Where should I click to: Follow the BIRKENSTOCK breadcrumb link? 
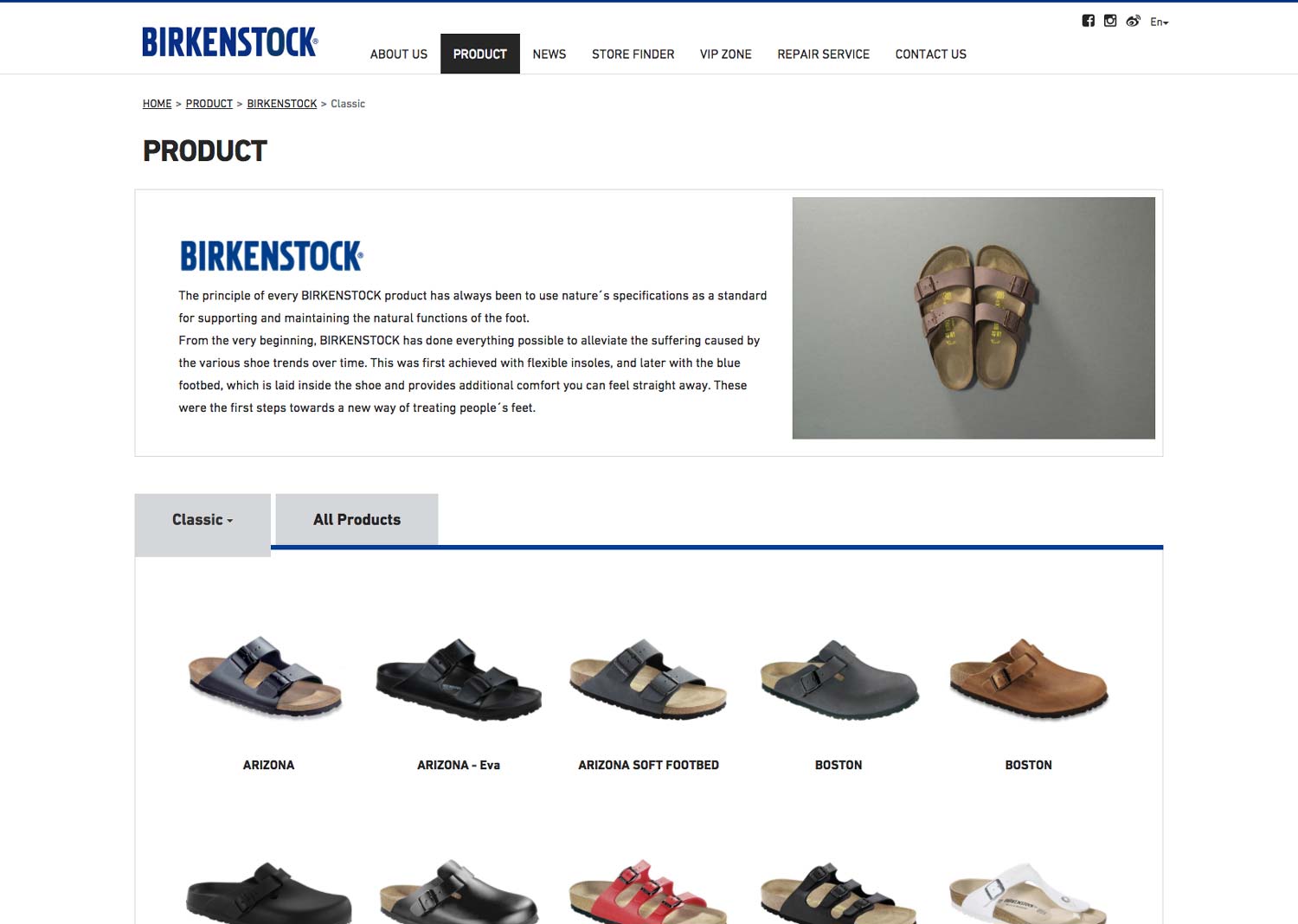click(x=282, y=104)
